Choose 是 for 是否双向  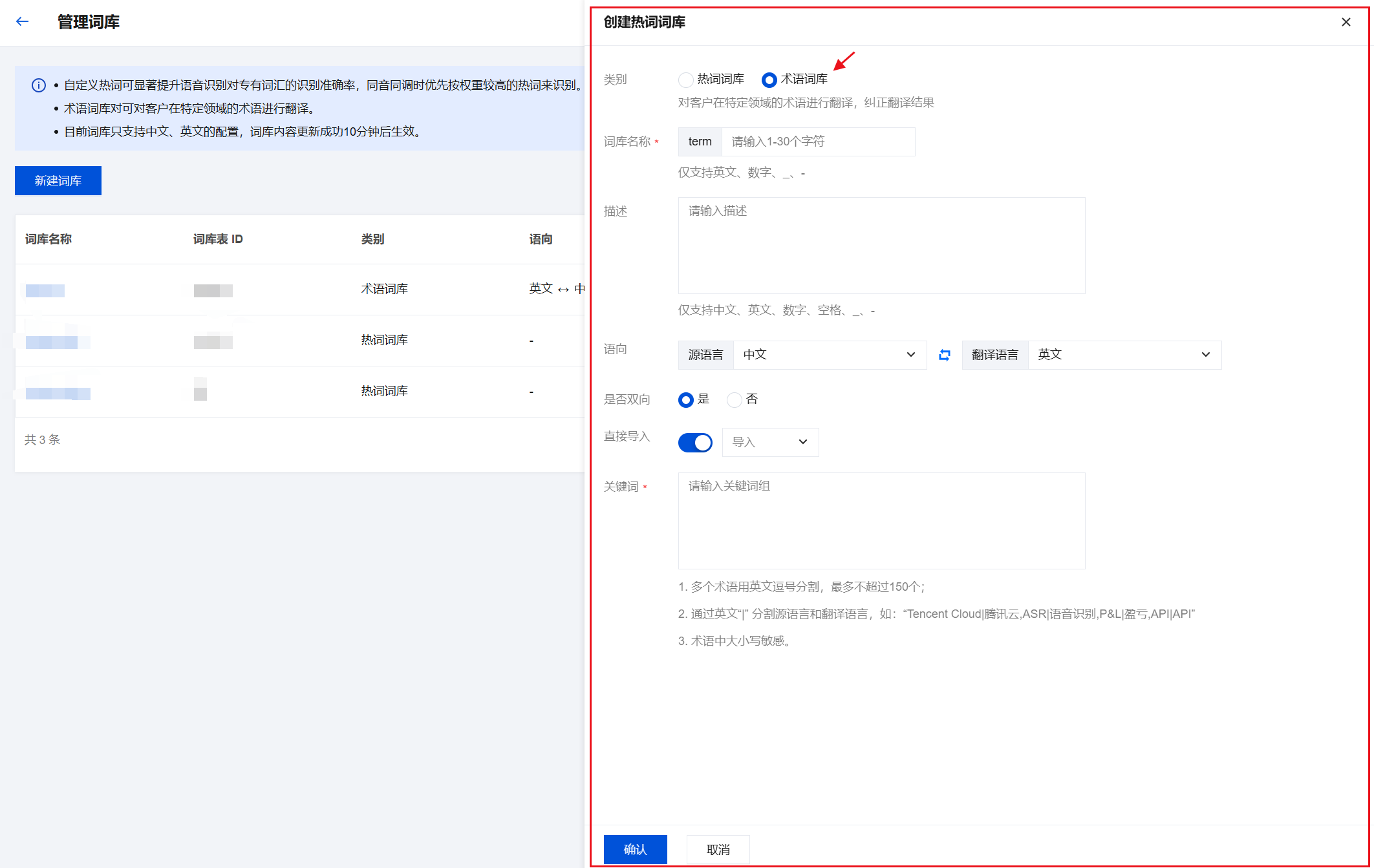click(x=686, y=400)
